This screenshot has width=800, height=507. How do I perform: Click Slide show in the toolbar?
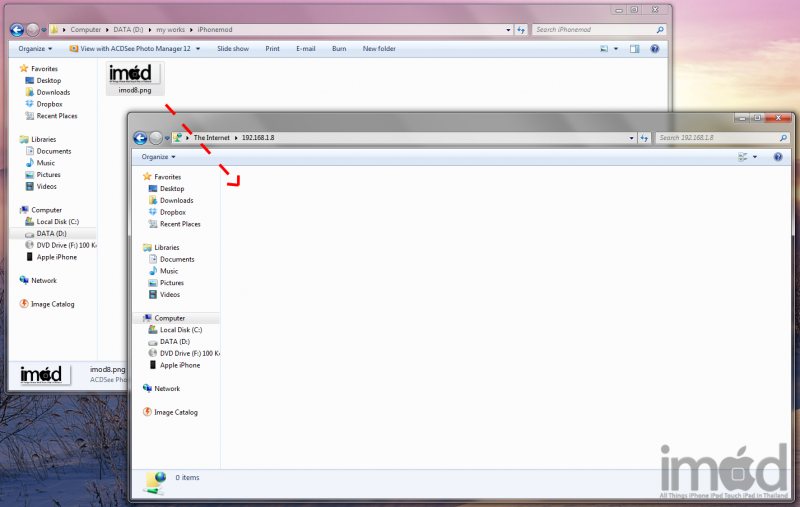(232, 48)
